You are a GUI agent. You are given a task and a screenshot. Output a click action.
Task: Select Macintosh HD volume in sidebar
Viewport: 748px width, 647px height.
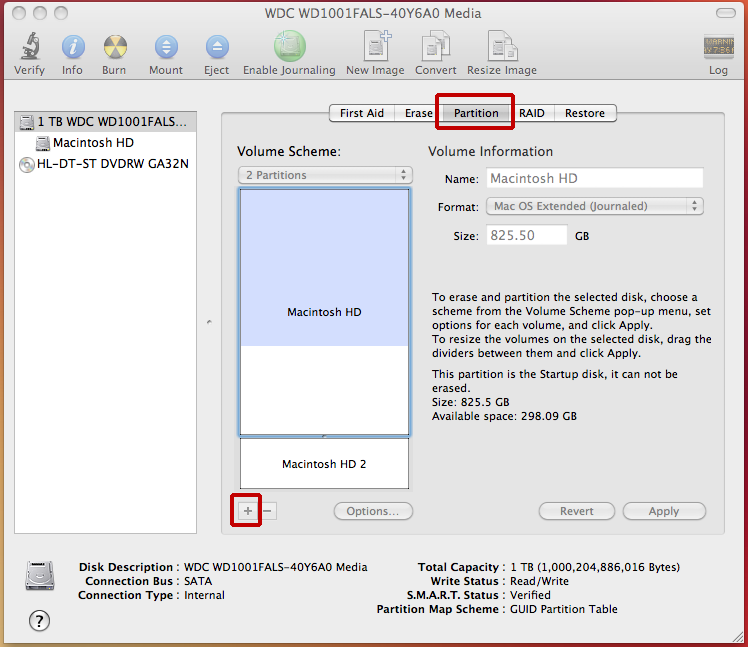pos(105,143)
